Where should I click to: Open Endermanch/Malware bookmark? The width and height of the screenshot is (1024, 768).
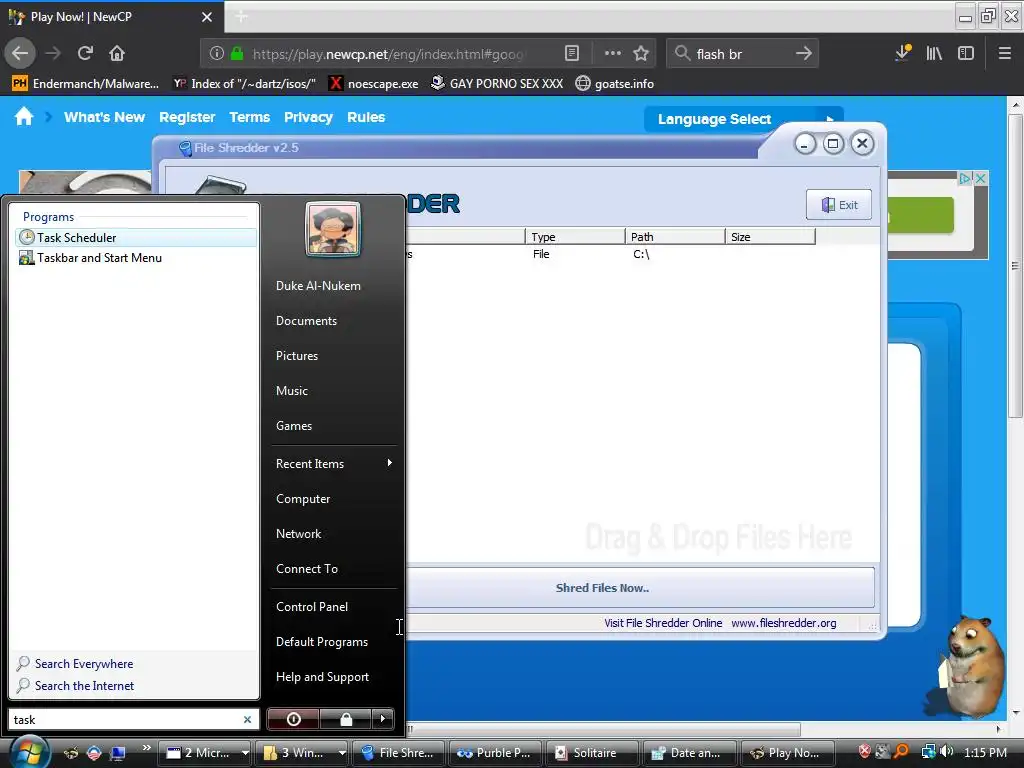click(85, 84)
